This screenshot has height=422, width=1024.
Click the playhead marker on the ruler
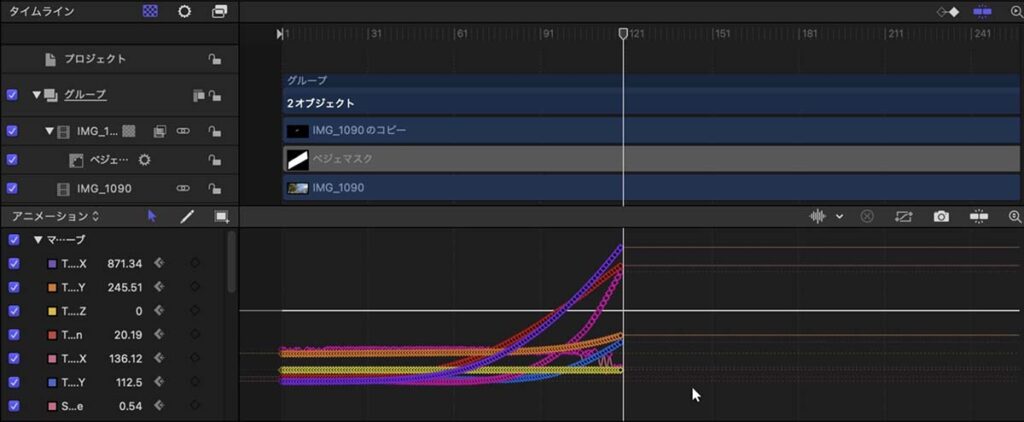pos(623,34)
